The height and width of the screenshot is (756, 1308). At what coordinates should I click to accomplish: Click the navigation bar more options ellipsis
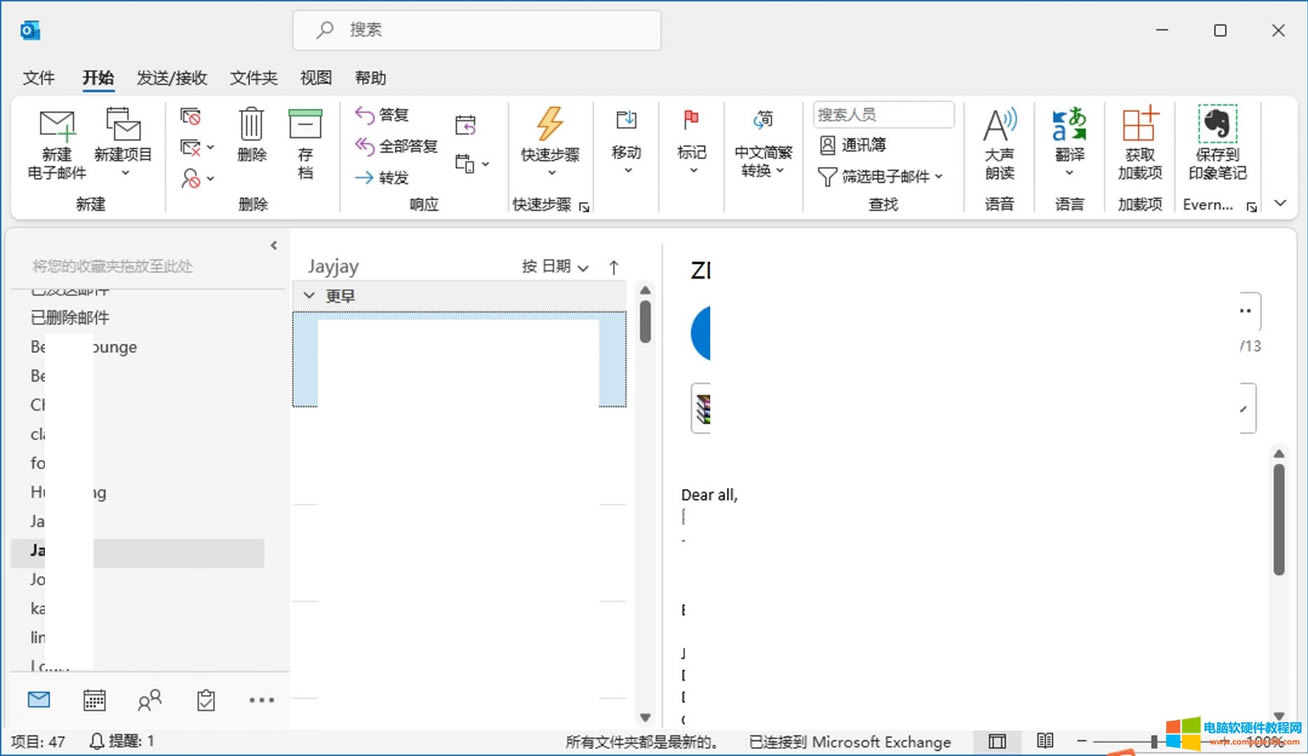point(261,700)
